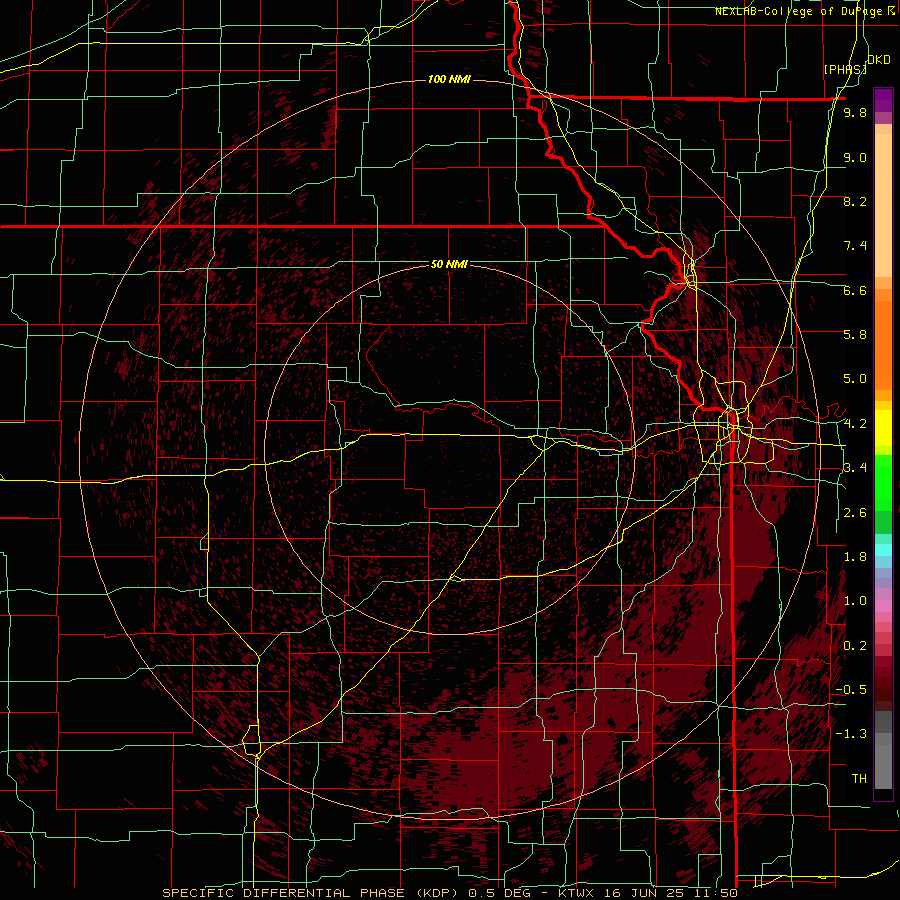The image size is (900, 900).
Task: Click the TH label on the scale
Action: pyautogui.click(x=859, y=779)
